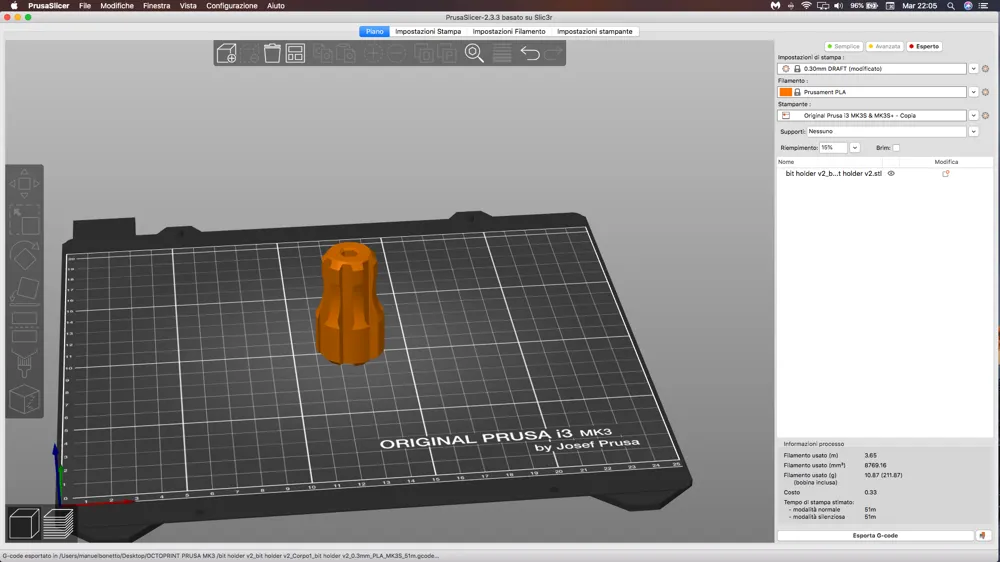
Task: Click the Undo arrow icon
Action: pos(530,53)
